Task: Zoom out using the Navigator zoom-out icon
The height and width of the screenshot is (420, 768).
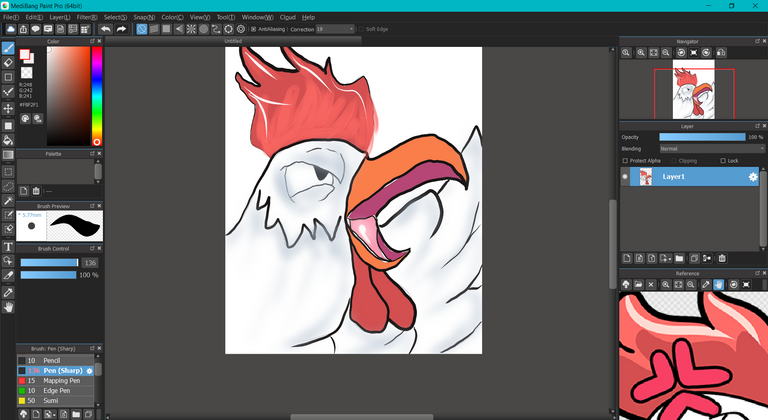Action: 666,52
